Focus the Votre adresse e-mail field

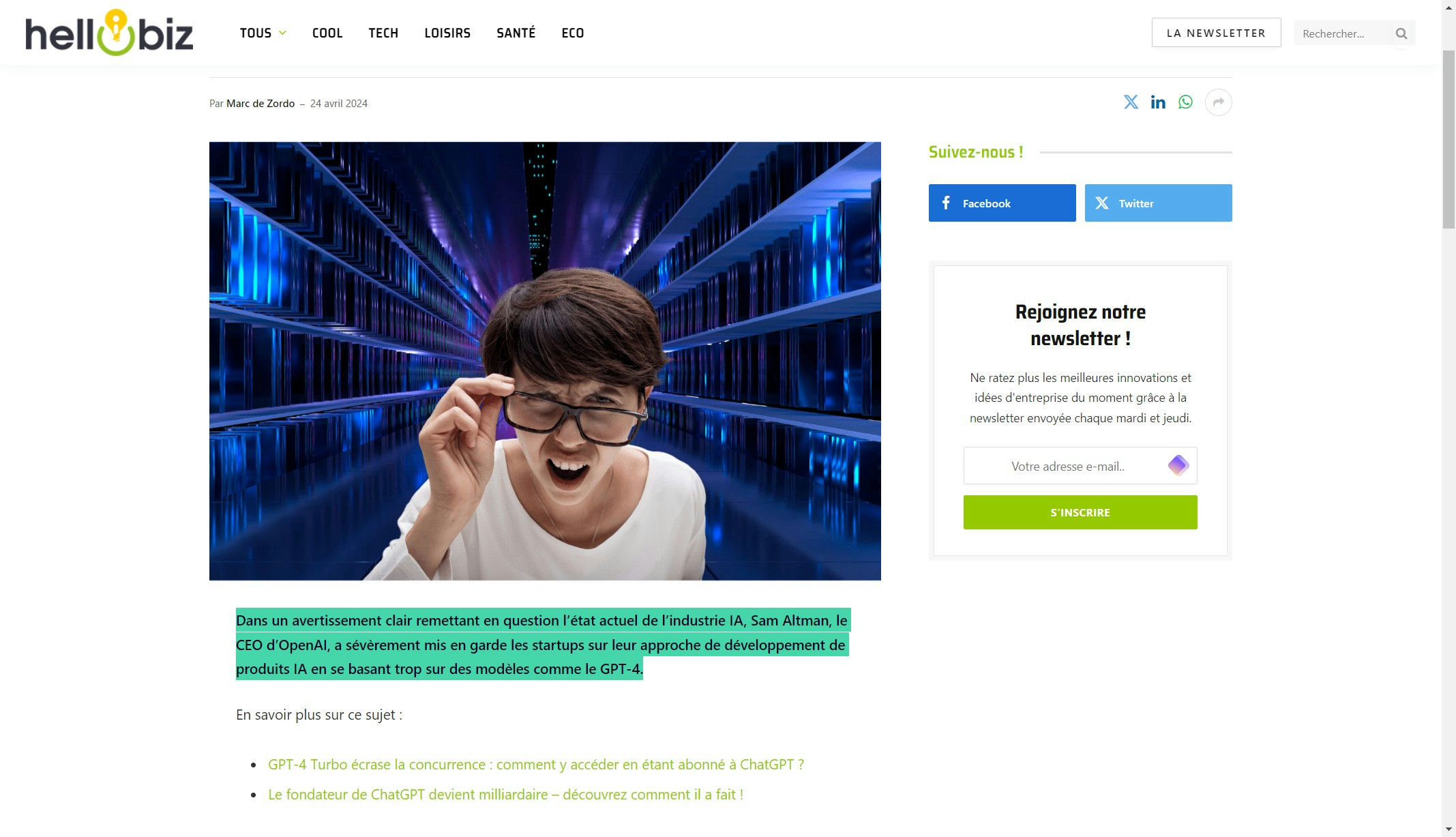(x=1067, y=466)
